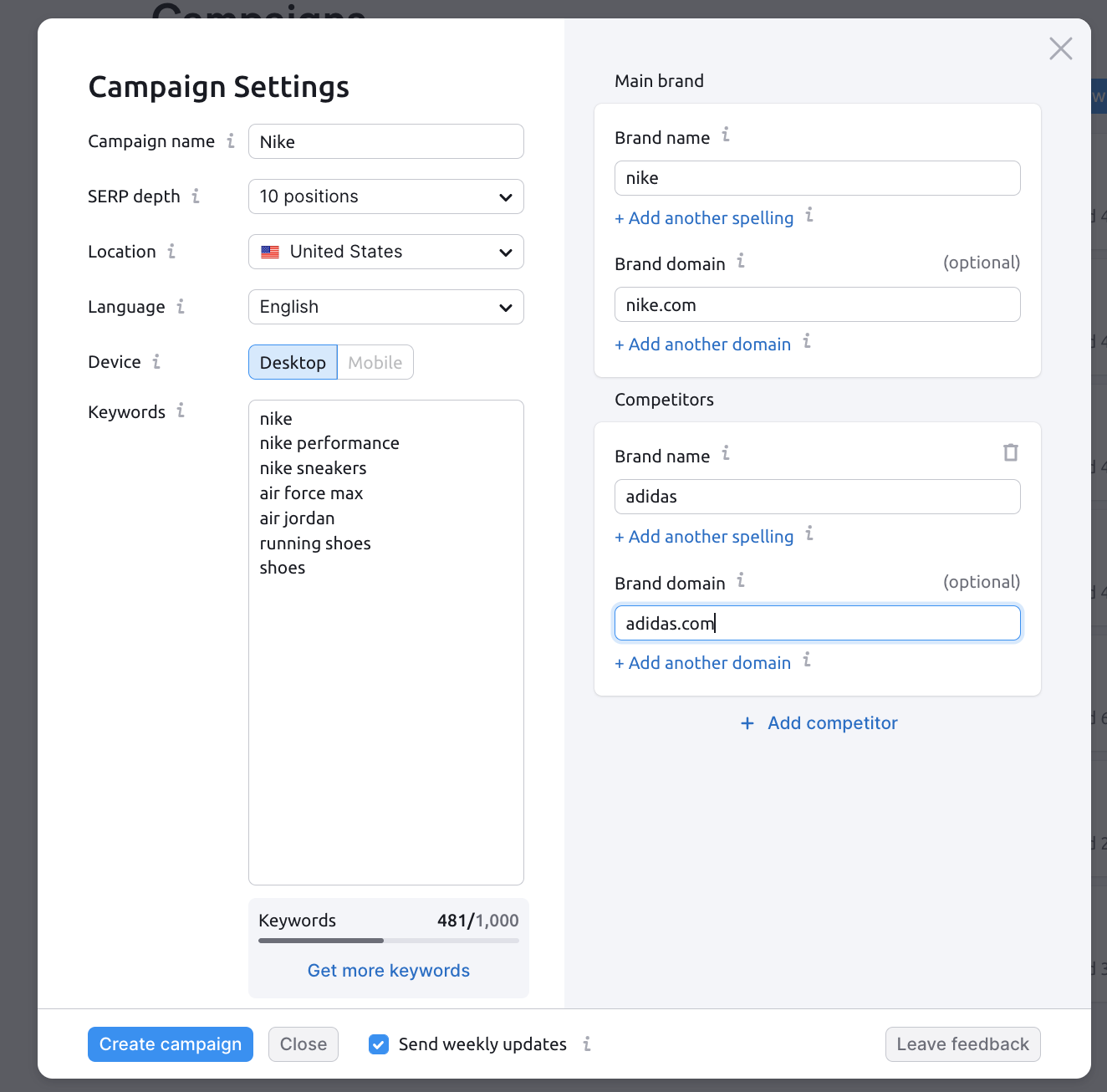Click keyword line 'nike performance'
The height and width of the screenshot is (1092, 1107).
pos(329,443)
